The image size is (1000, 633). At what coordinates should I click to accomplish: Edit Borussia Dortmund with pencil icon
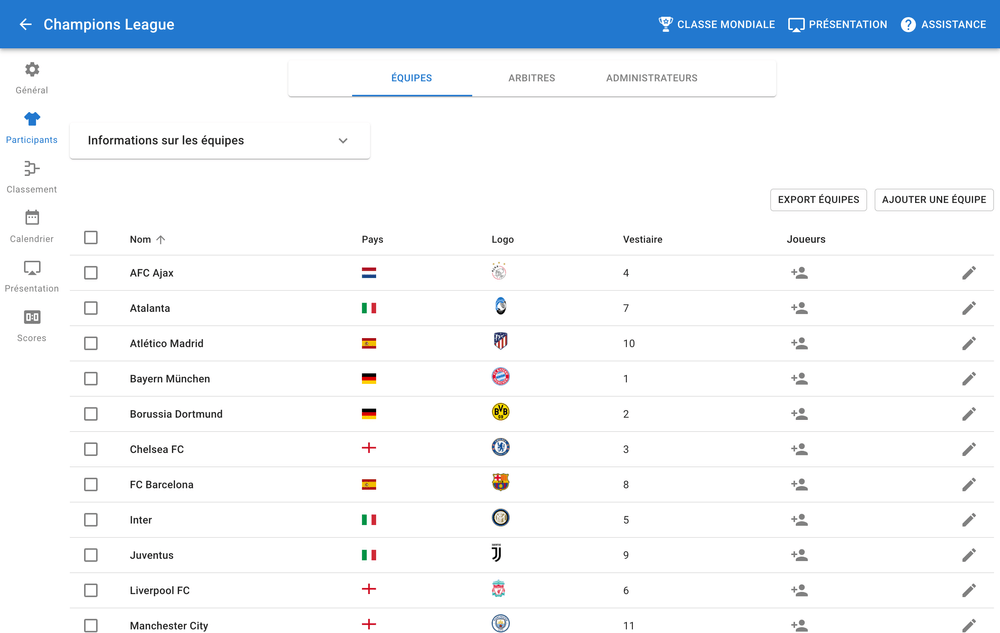coord(969,414)
